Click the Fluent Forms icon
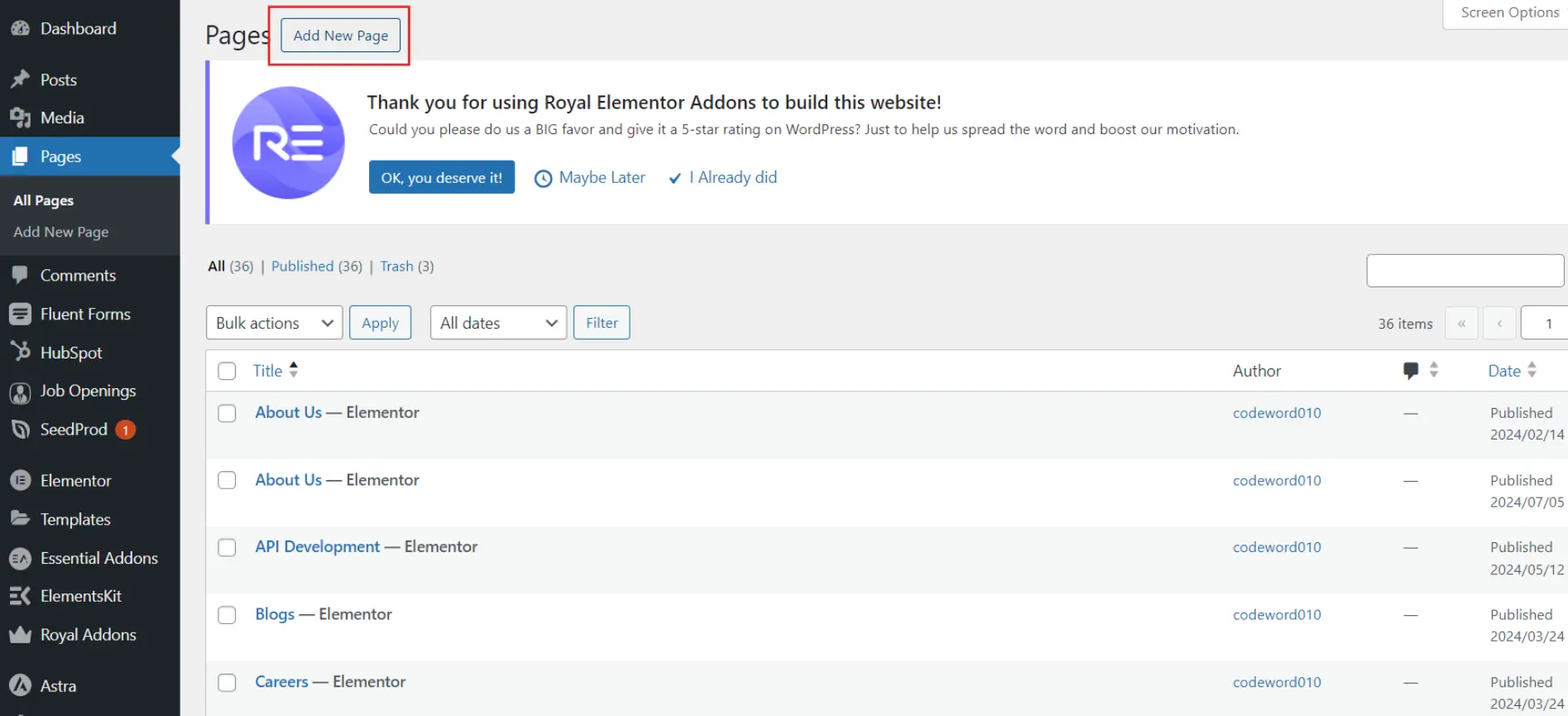The image size is (1568, 716). click(x=20, y=314)
